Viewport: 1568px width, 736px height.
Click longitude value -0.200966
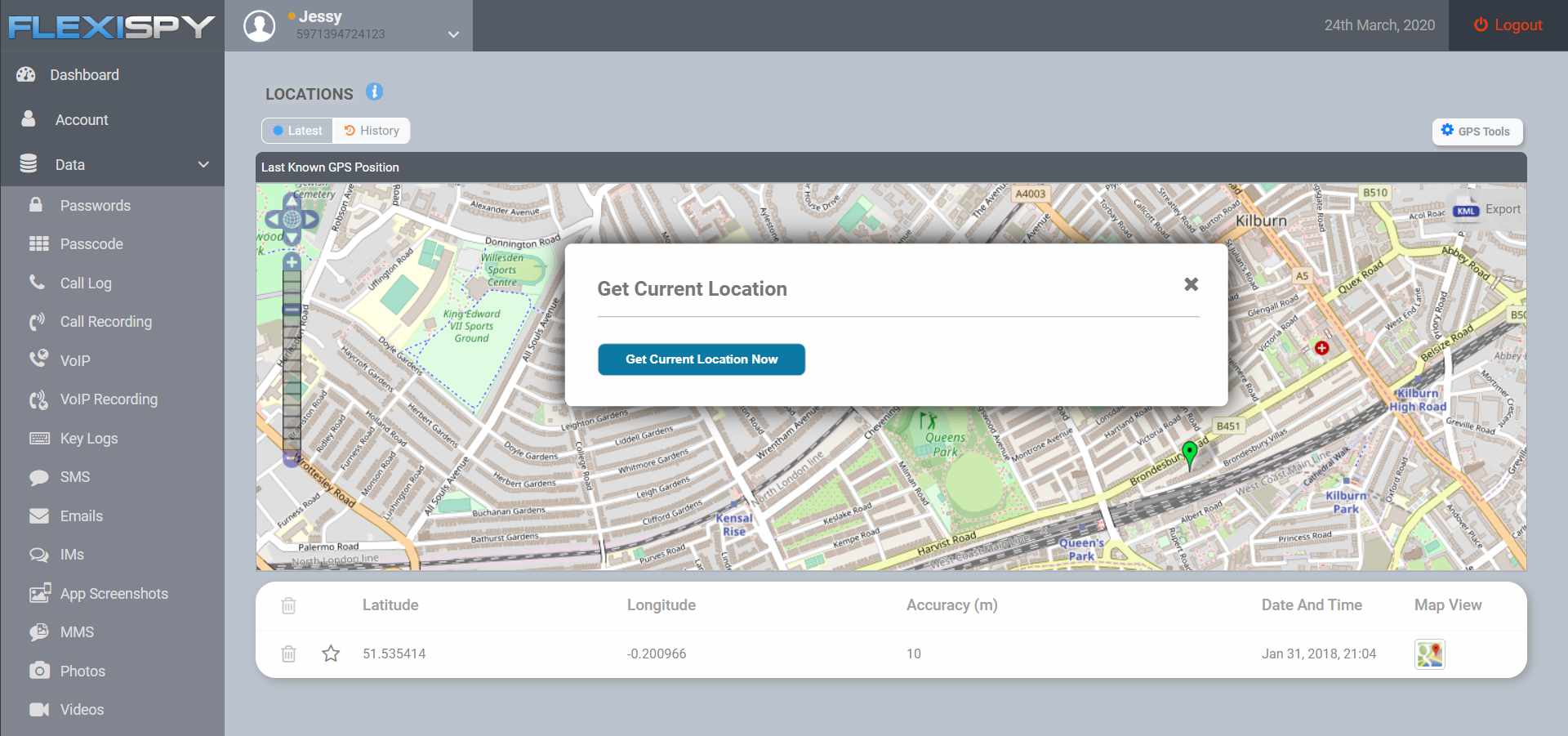pos(657,654)
